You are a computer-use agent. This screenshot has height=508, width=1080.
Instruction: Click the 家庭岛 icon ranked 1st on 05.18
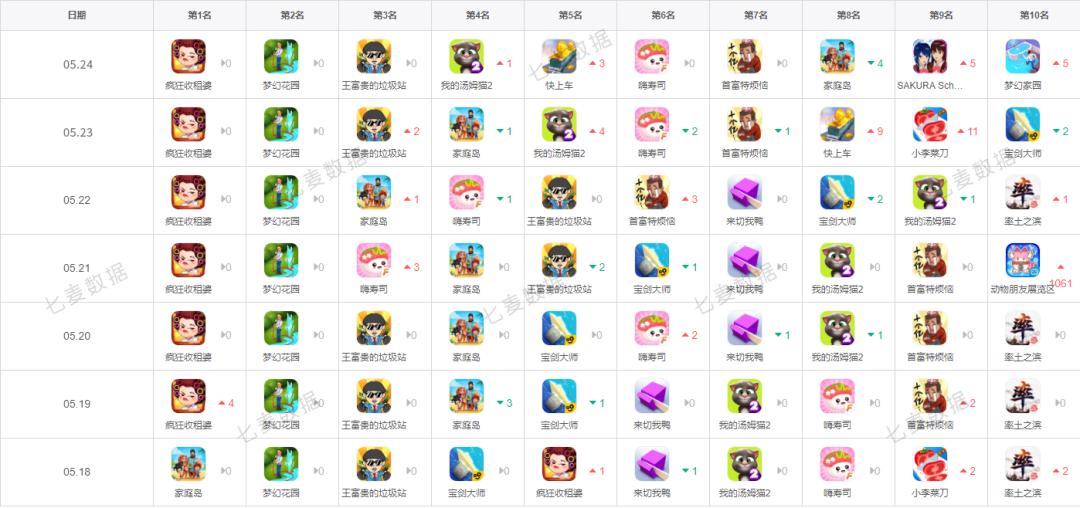tap(189, 464)
